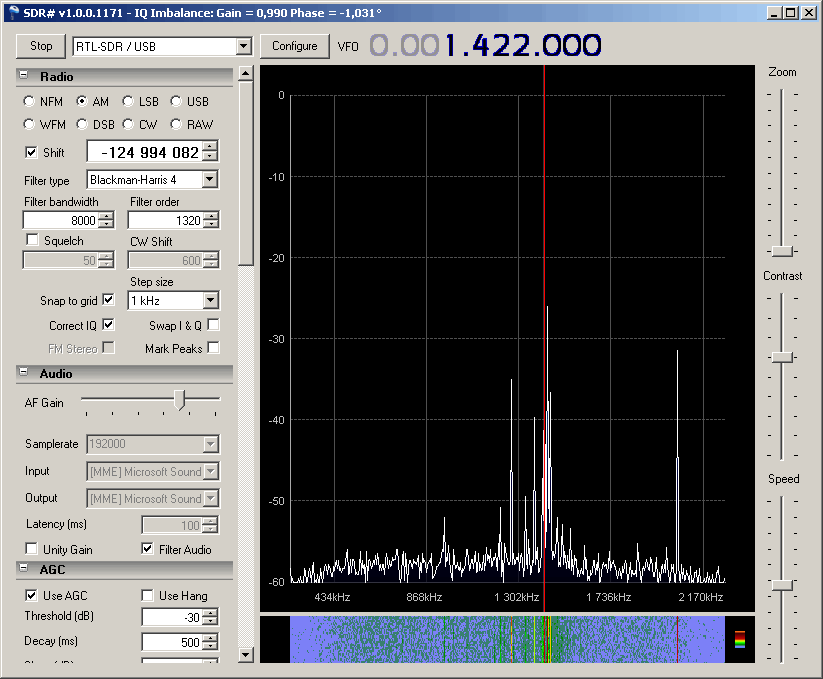Choose USB demodulation mode
The height and width of the screenshot is (679, 823).
[176, 101]
